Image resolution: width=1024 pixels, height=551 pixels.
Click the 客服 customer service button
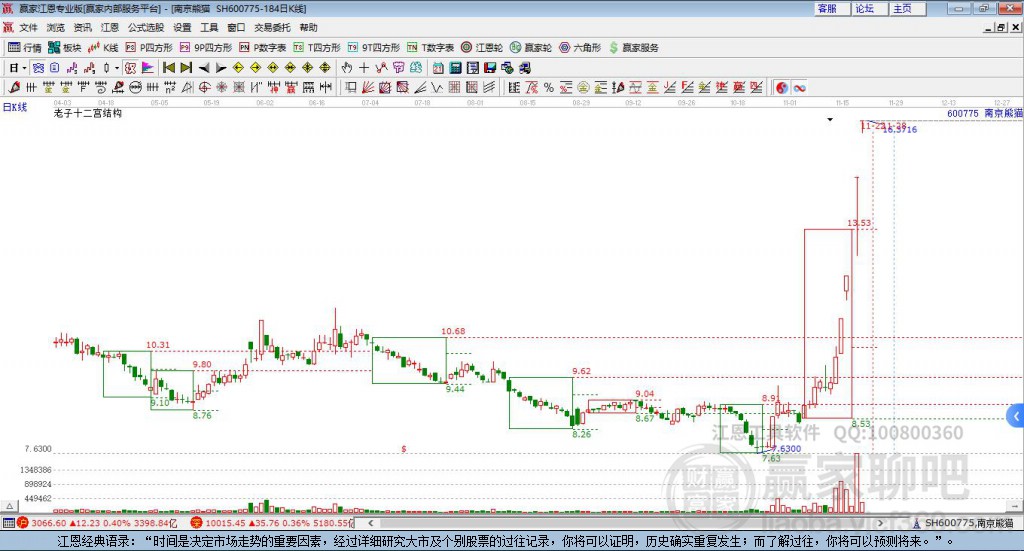[x=831, y=8]
